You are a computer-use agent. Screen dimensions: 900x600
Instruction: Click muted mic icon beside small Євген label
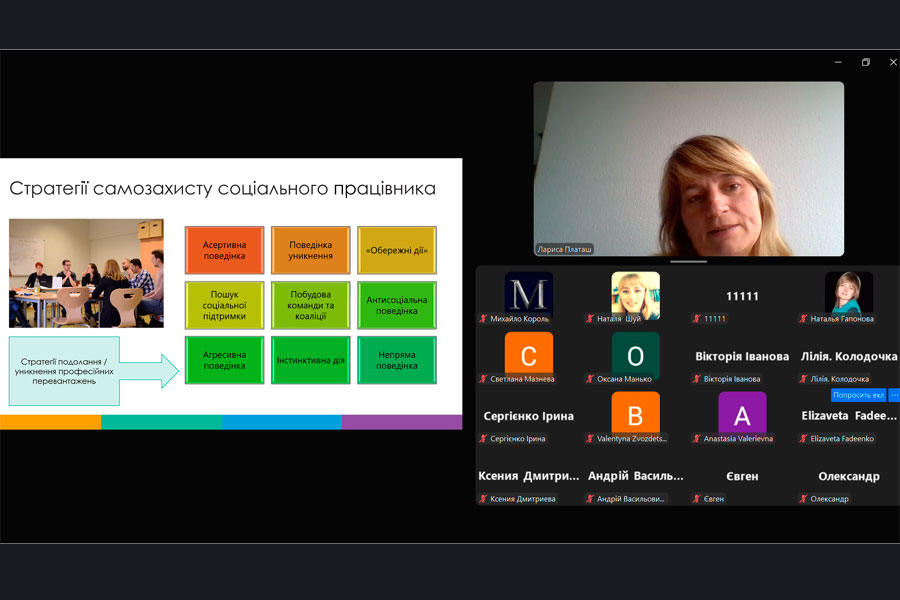(697, 499)
